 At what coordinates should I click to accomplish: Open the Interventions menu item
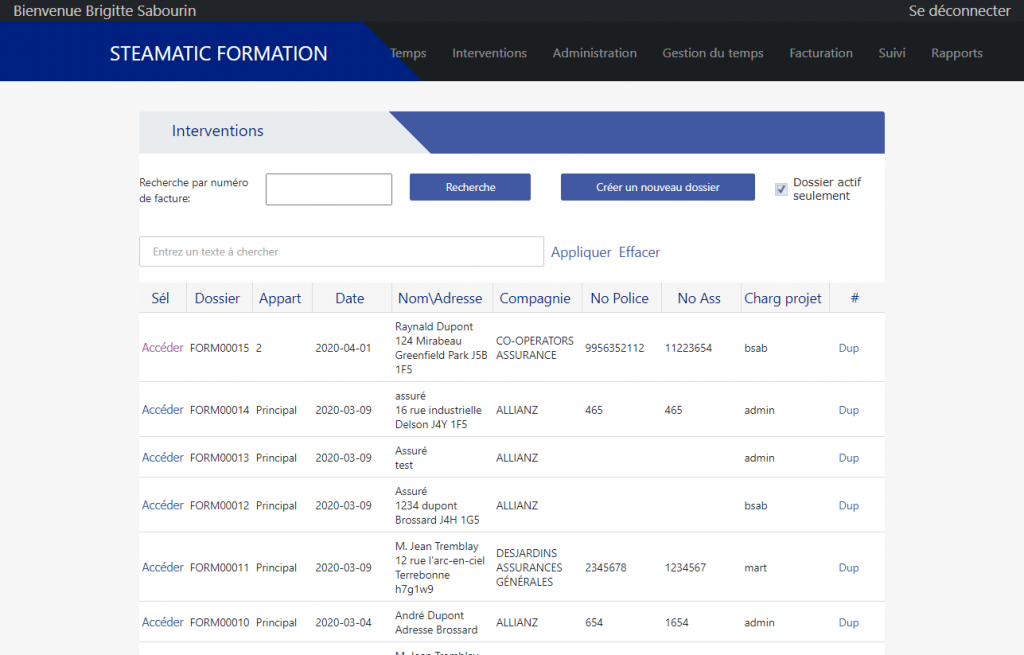(x=489, y=54)
